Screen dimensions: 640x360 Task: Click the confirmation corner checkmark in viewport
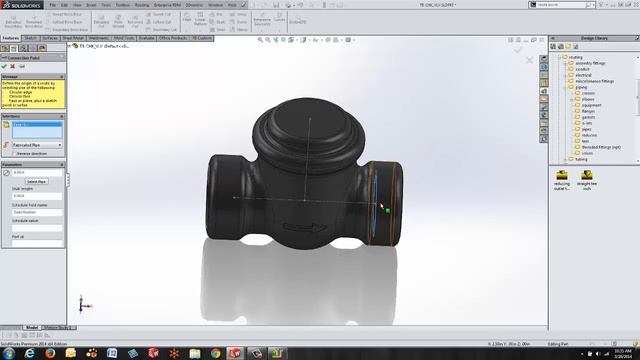(x=518, y=50)
